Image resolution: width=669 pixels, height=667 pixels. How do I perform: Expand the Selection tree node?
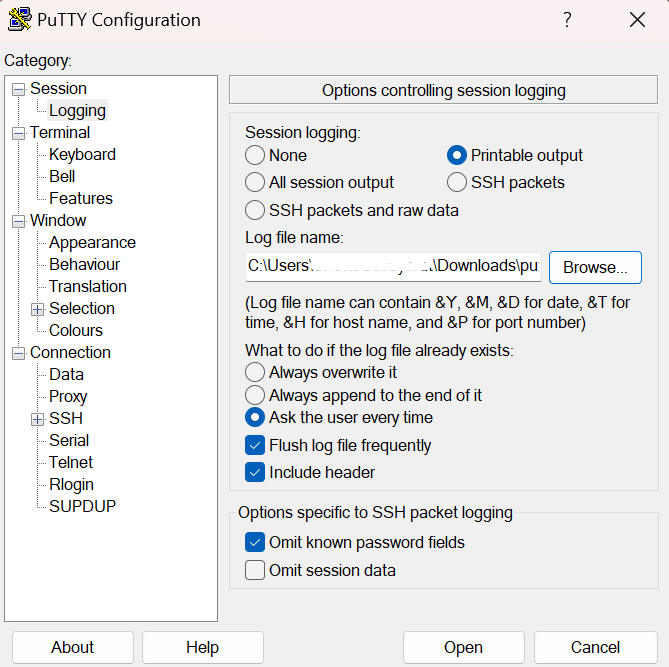pyautogui.click(x=38, y=309)
